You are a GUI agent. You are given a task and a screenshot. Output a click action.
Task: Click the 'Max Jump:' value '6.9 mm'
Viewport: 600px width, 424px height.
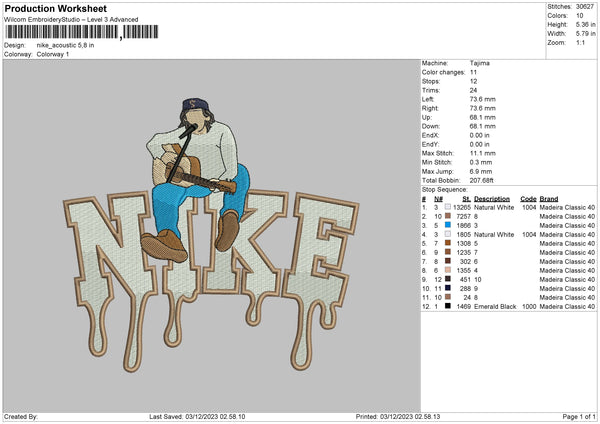click(x=481, y=171)
